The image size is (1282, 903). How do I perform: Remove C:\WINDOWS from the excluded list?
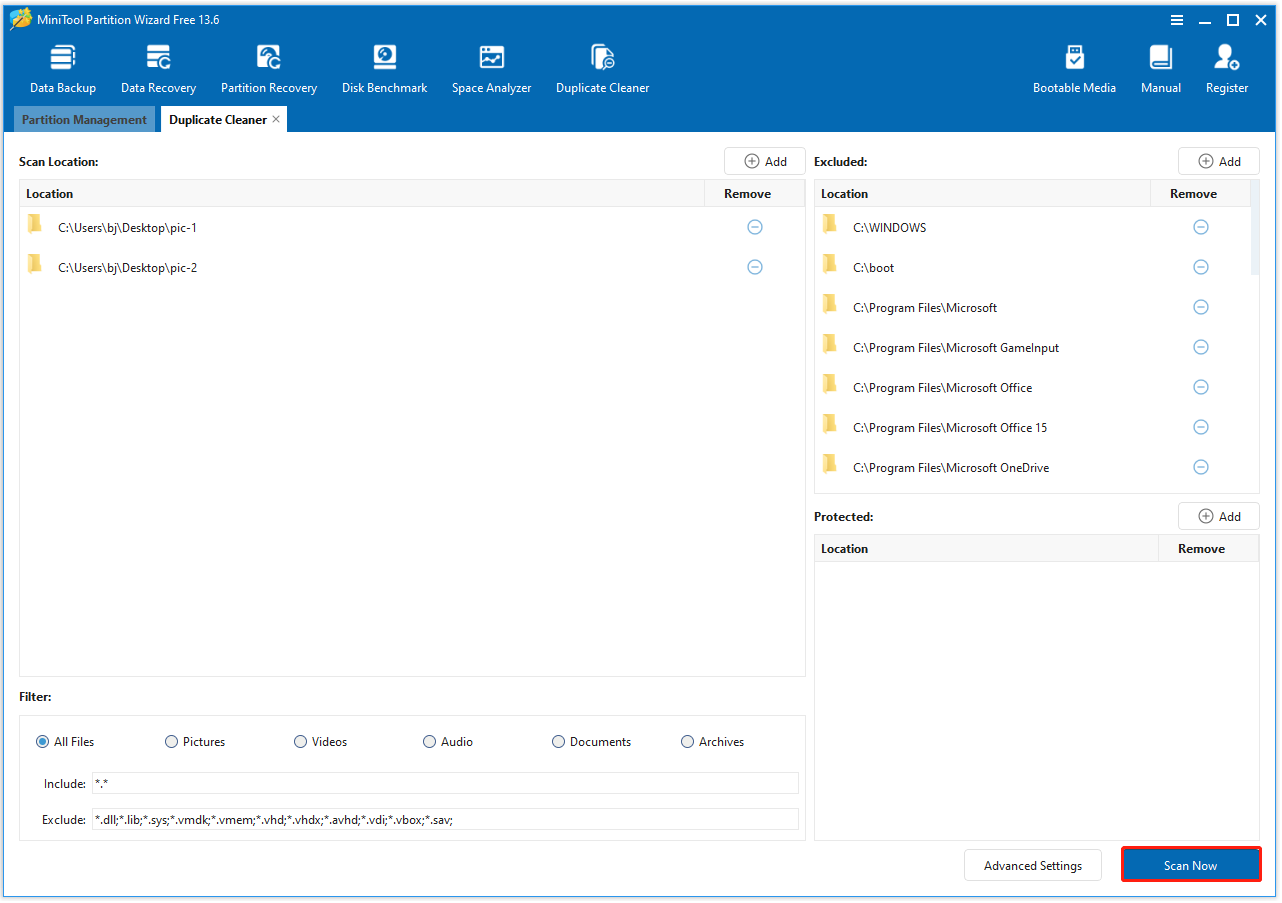click(1201, 227)
